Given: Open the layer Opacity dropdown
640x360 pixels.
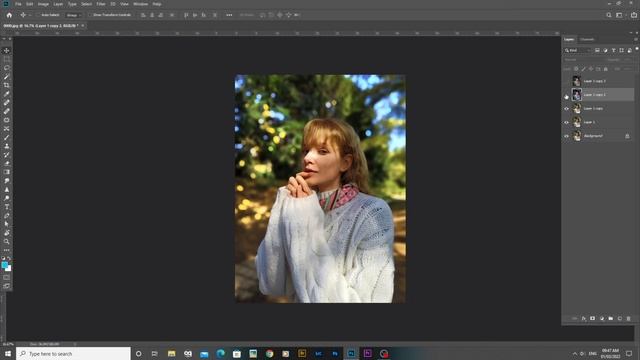Looking at the screenshot, I should click(627, 60).
